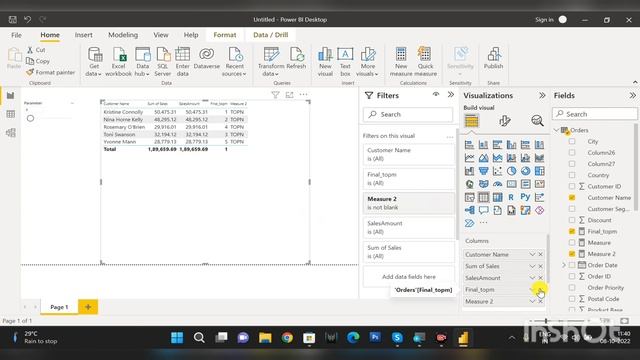This screenshot has width=640, height=360.
Task: Switch to the Data / Drill tab
Action: [271, 35]
